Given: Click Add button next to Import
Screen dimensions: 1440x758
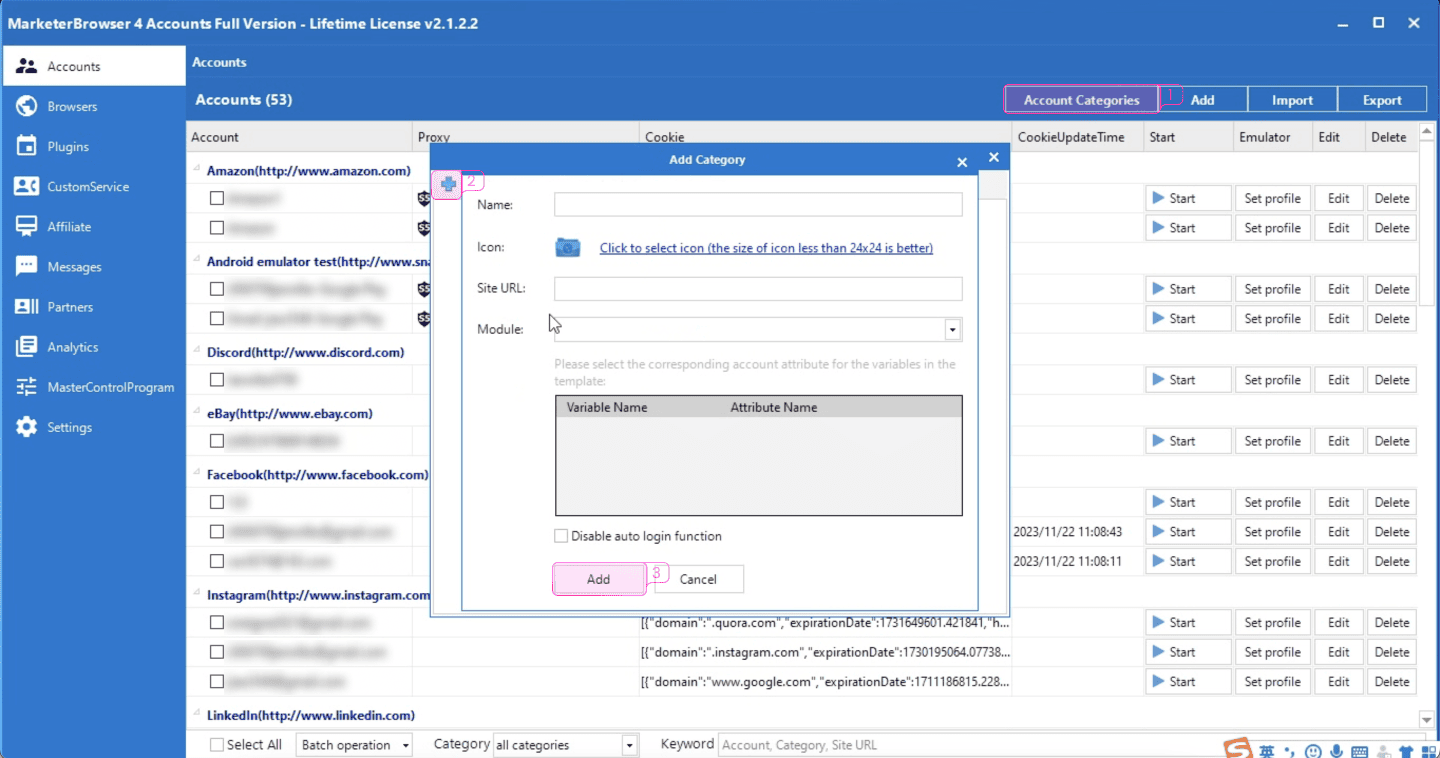Looking at the screenshot, I should point(1202,100).
